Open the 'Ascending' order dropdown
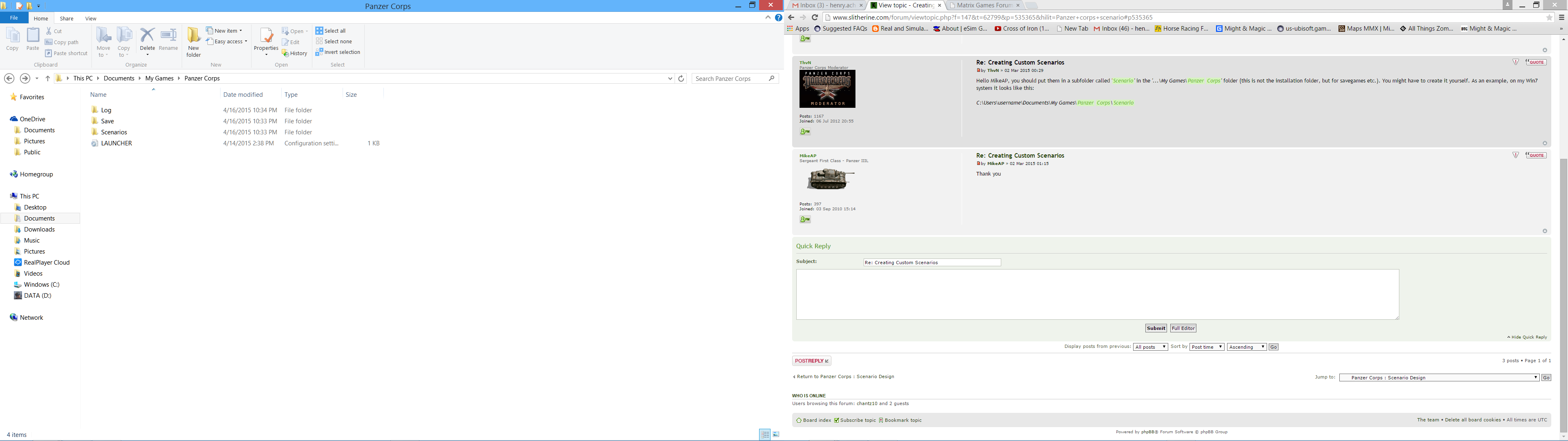1568x441 pixels. [1247, 347]
